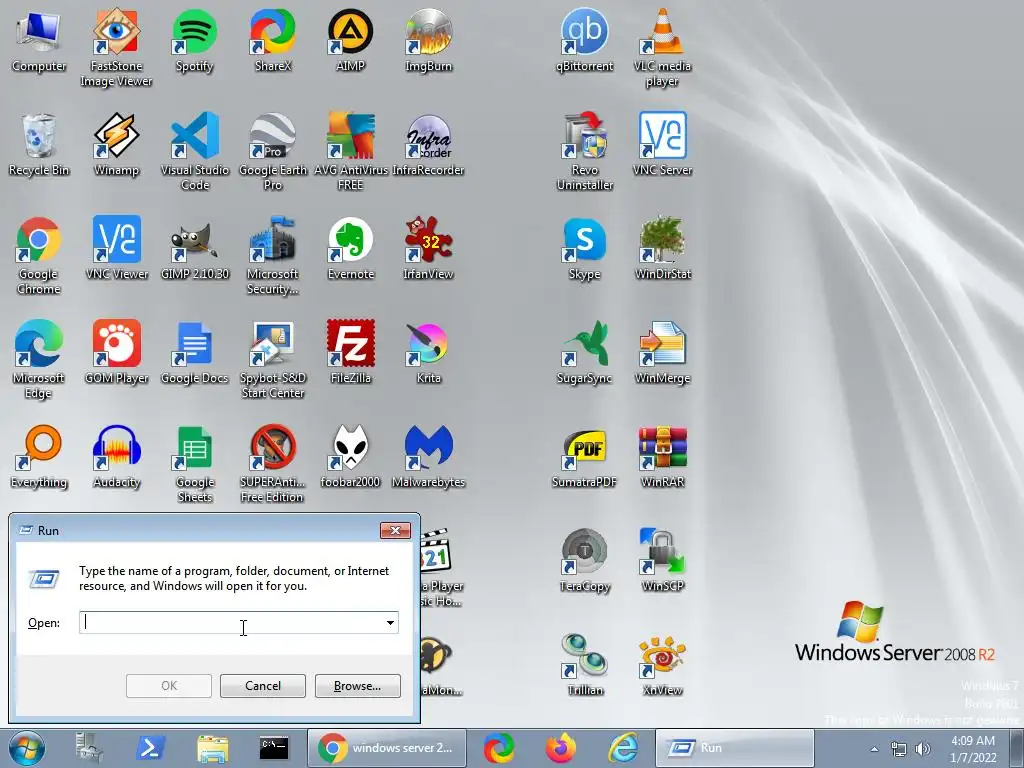Click the Google Docs desktop shortcut
The image size is (1024, 768).
coord(195,352)
